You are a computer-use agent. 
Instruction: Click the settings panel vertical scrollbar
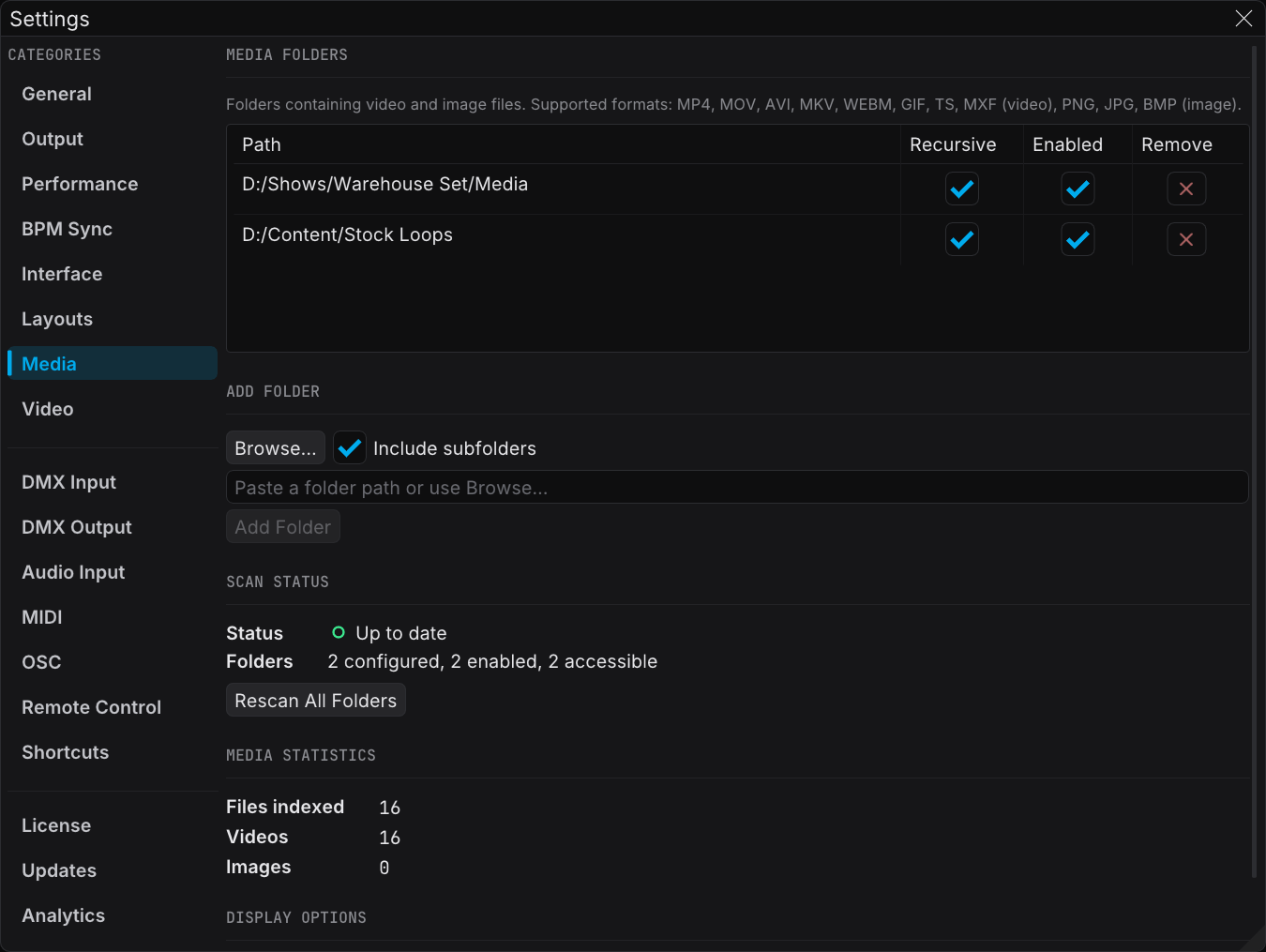1254,461
